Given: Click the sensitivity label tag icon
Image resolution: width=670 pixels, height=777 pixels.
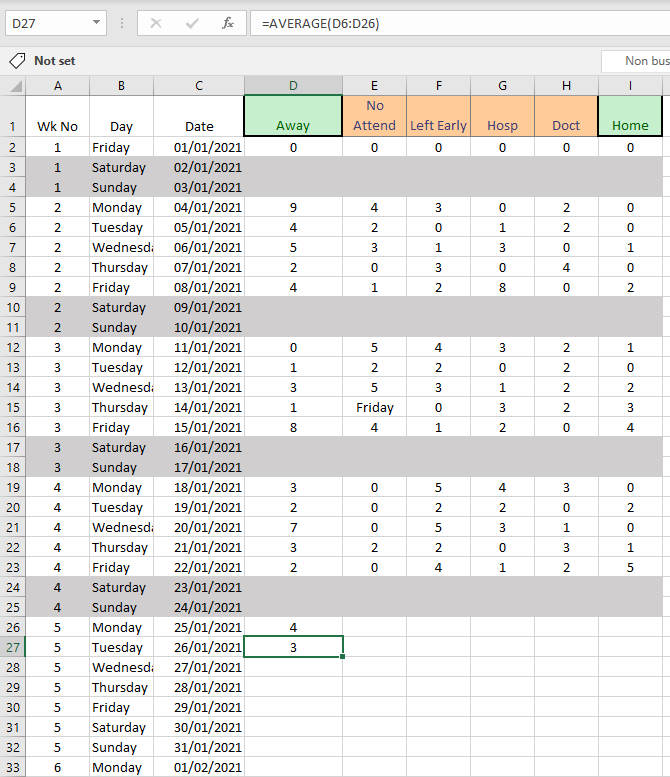Looking at the screenshot, I should 17,61.
